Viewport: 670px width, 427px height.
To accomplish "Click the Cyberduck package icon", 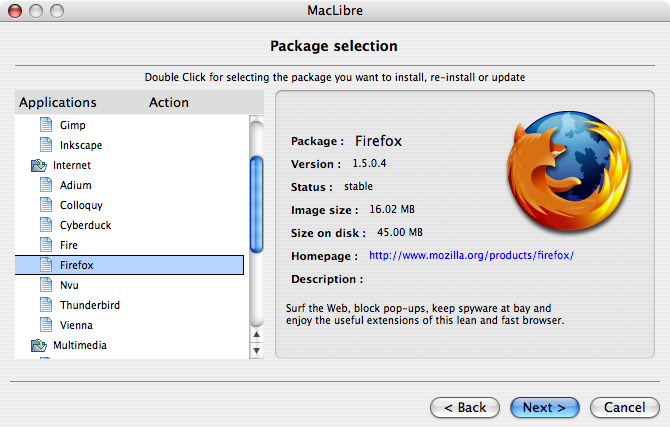I will click(x=45, y=225).
